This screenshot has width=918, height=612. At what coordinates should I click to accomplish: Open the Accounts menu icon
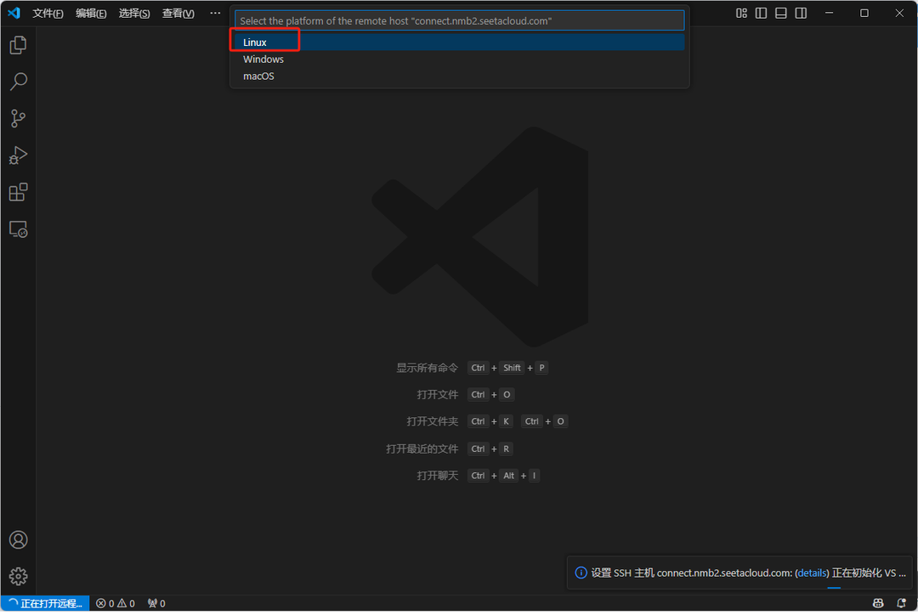click(x=18, y=539)
